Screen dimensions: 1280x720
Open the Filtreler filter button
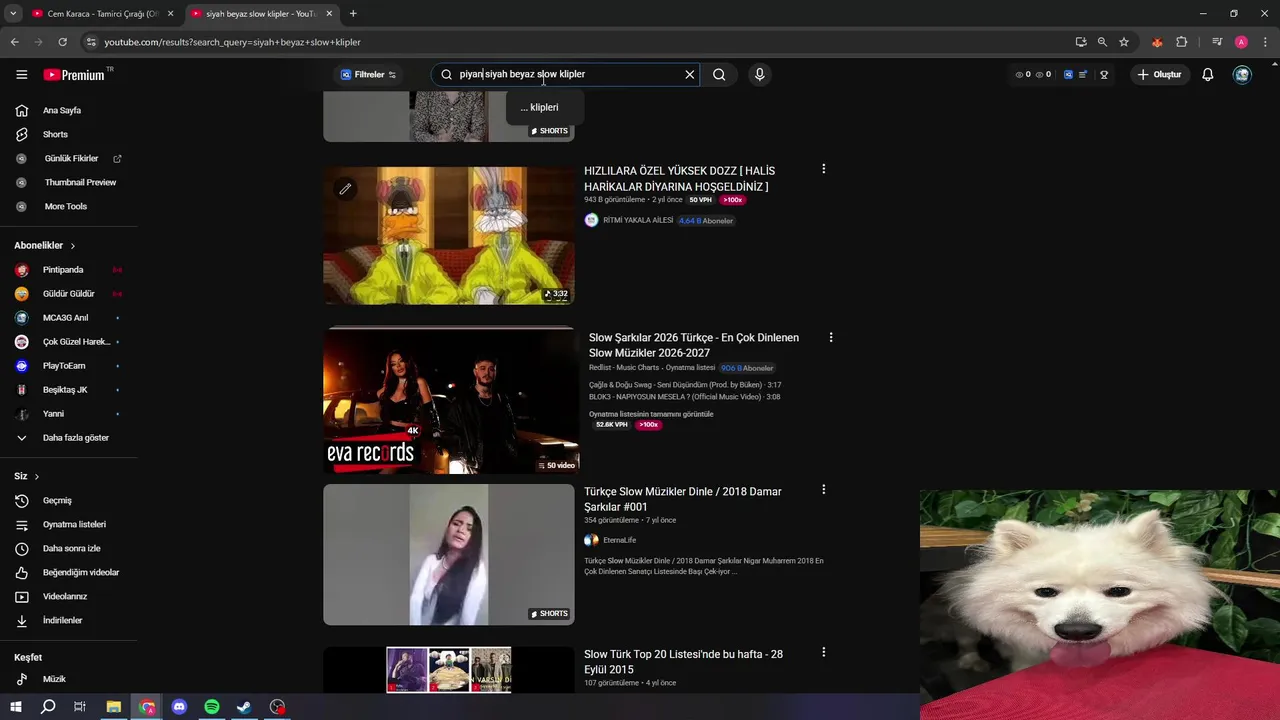click(x=368, y=74)
